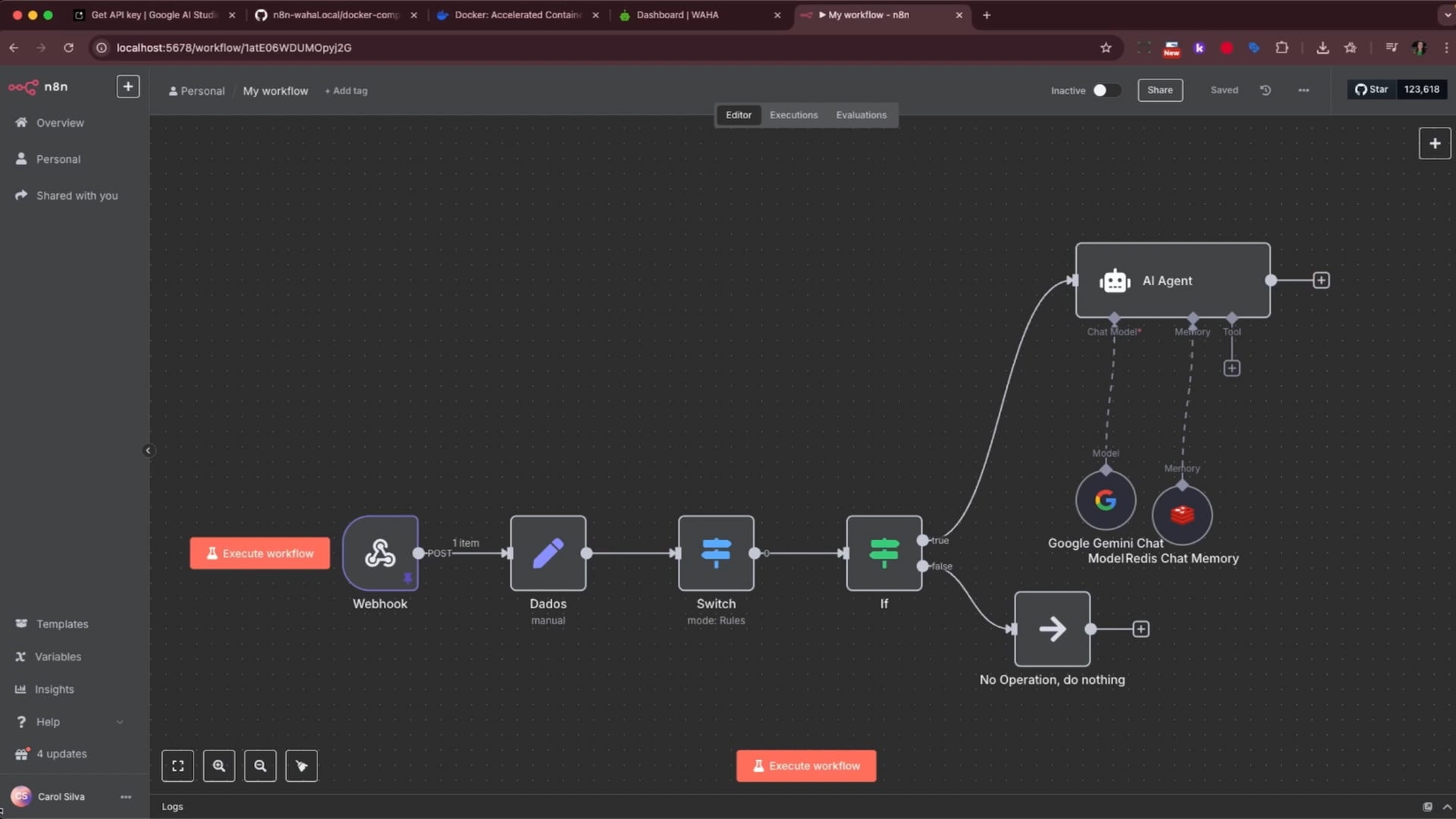Screen dimensions: 1456x819
Task: Open the workflow three-dots options menu
Action: [1304, 90]
